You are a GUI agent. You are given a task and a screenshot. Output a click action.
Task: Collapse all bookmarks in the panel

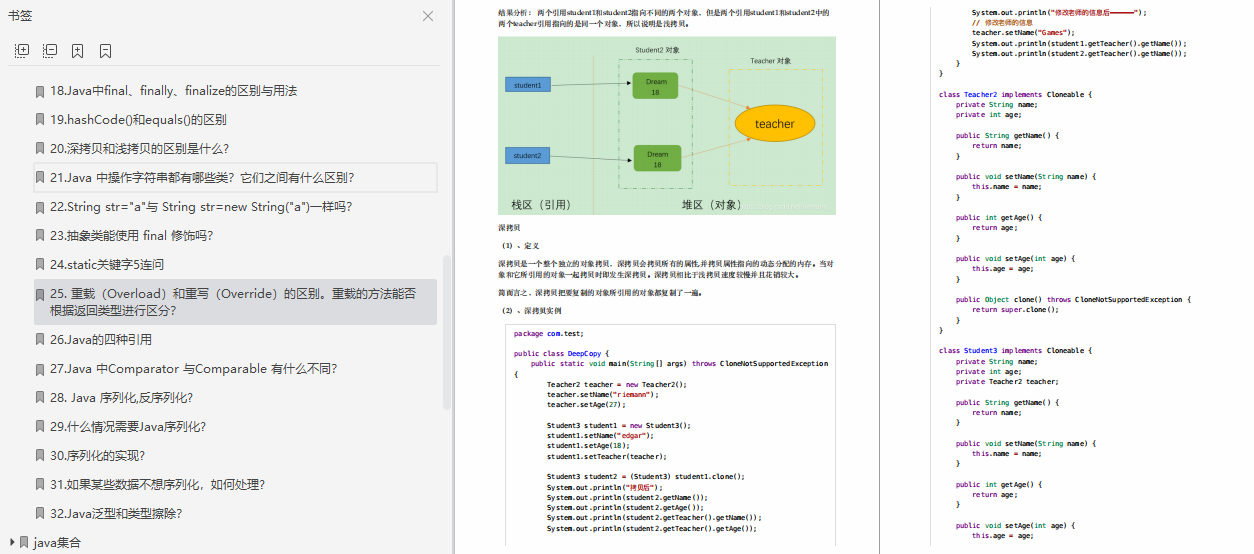coord(50,50)
